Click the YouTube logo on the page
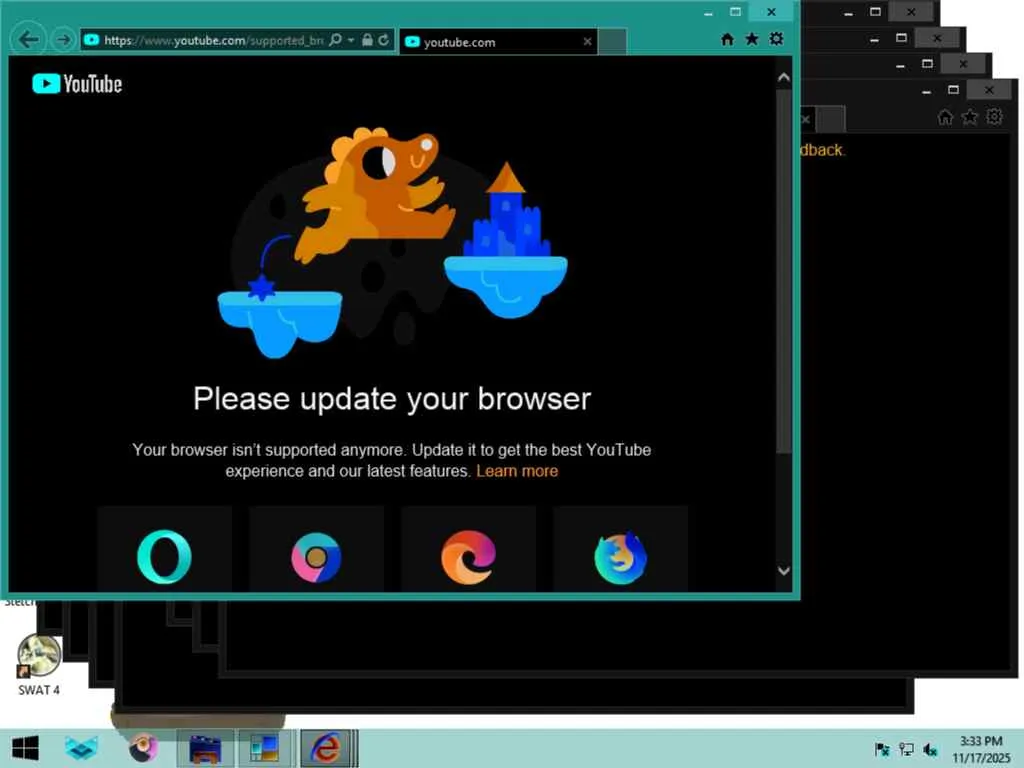 [x=77, y=84]
